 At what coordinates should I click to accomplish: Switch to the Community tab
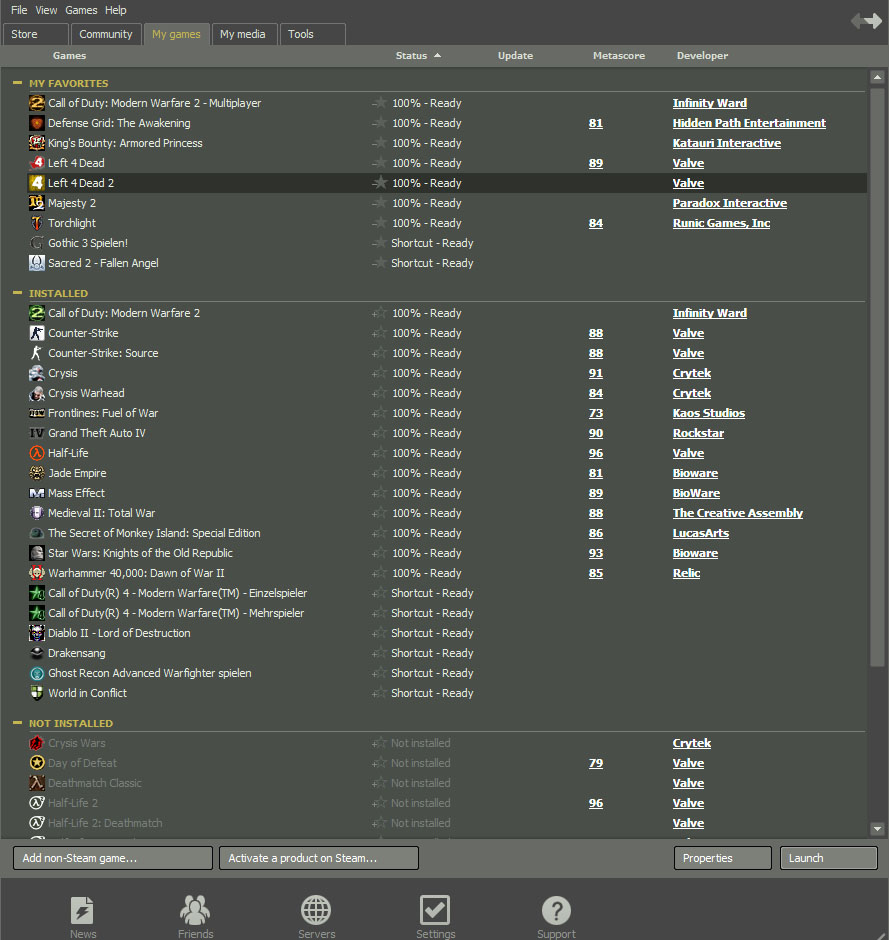[x=106, y=34]
